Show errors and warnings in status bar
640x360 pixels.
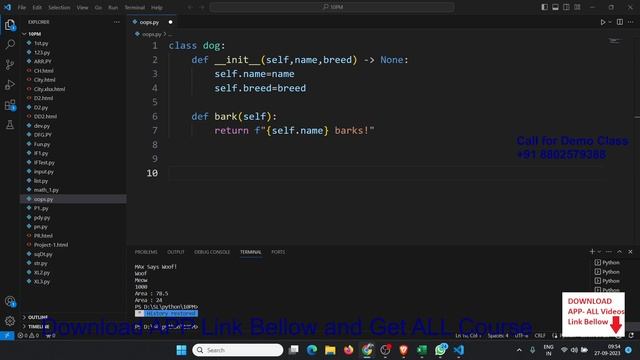point(29,336)
